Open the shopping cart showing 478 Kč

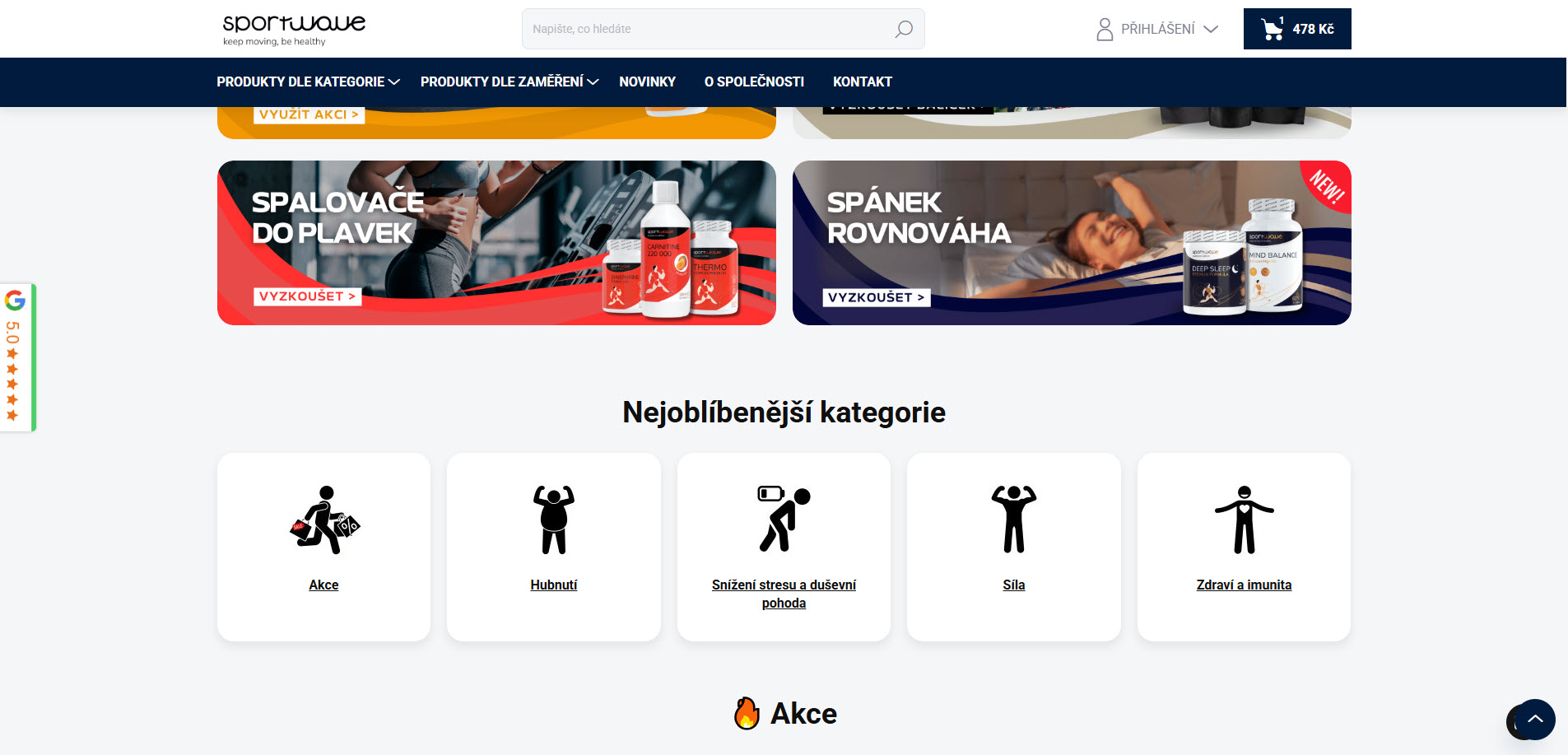1297,29
